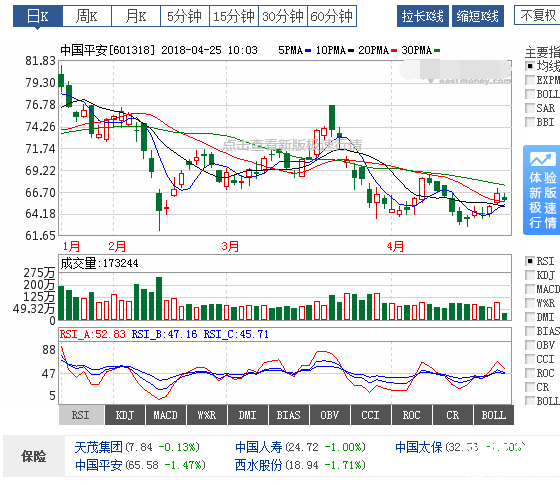Enable the bottom BOLL checkbox in side list
560x485 pixels.
530,401
